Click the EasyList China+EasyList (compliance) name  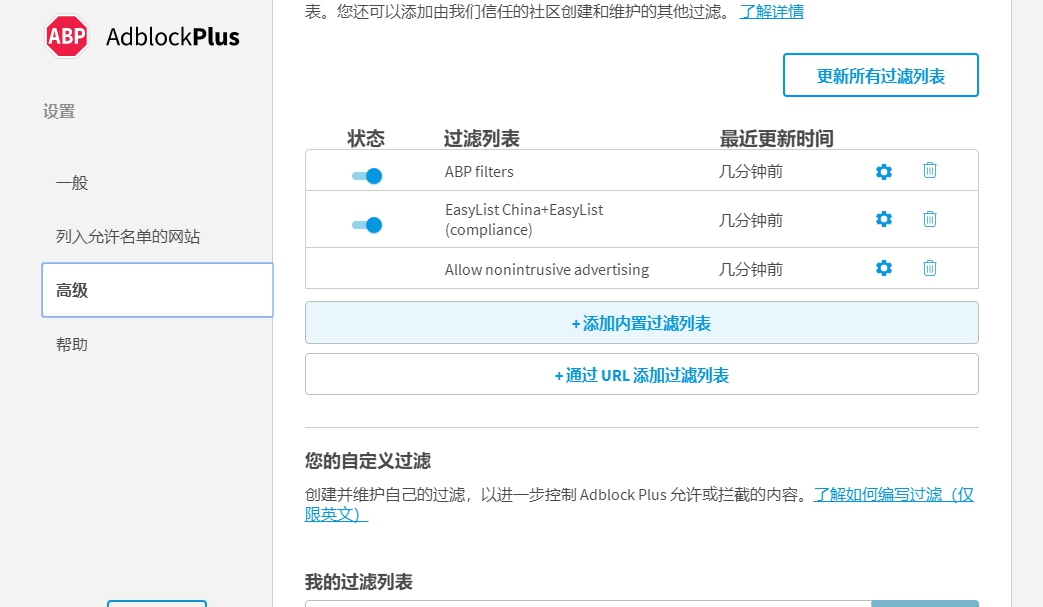click(x=524, y=219)
